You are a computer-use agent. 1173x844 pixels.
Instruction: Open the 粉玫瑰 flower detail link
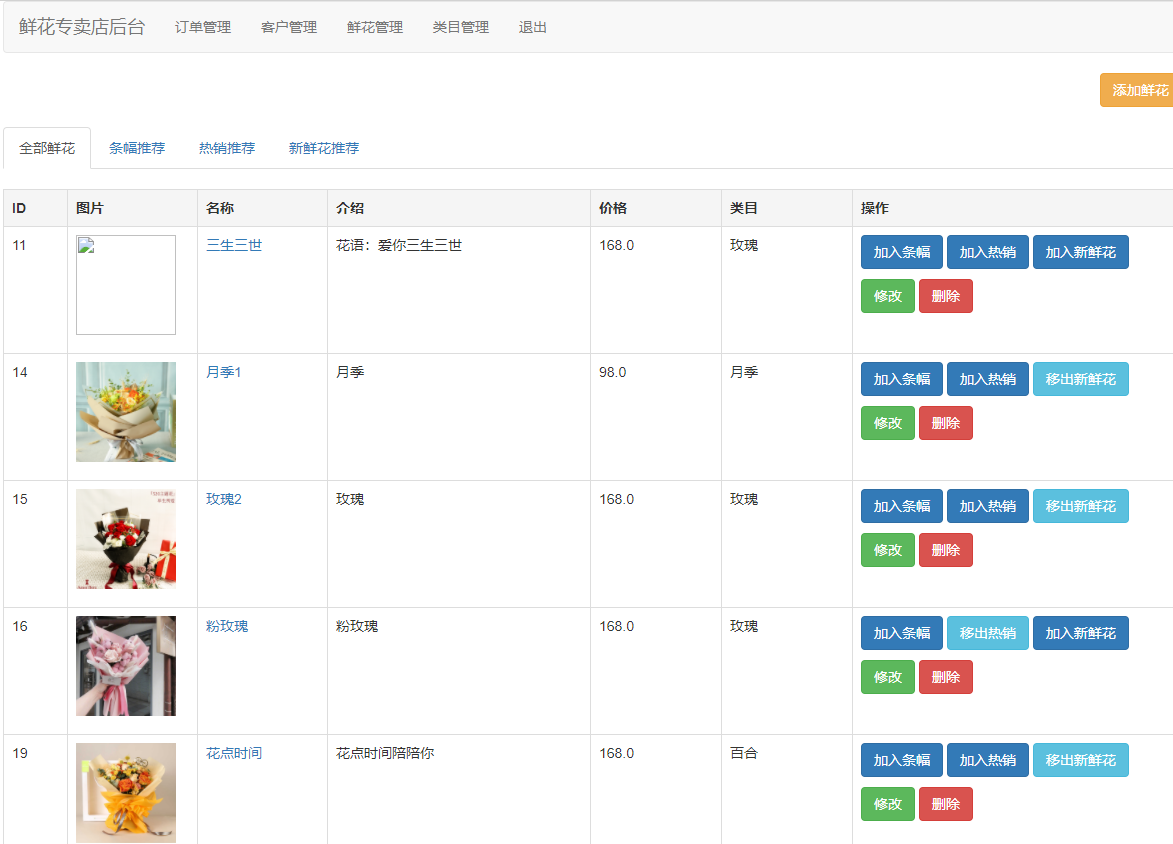[x=228, y=625]
